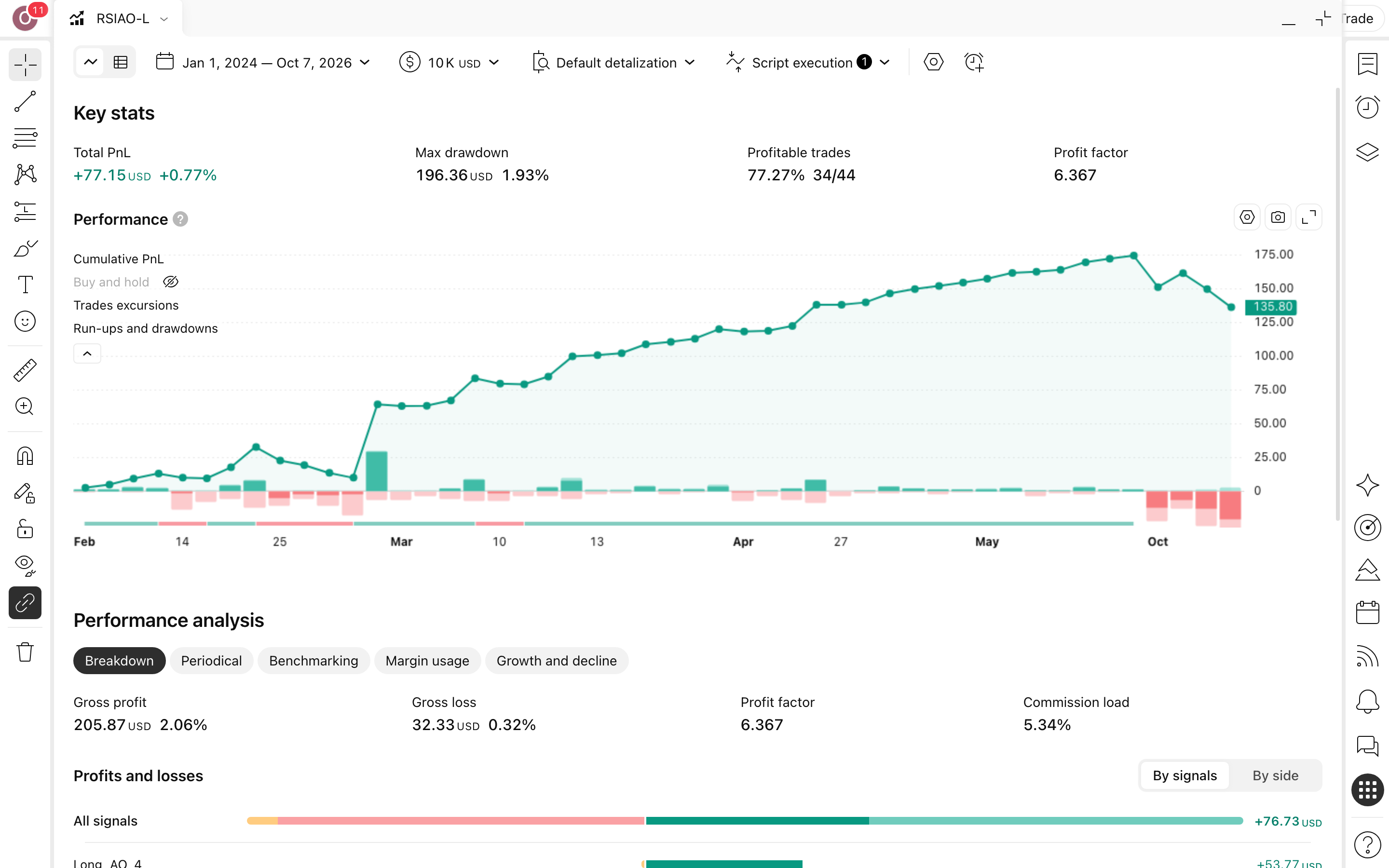Viewport: 1389px width, 868px height.
Task: Delete drawings with the trash icon
Action: click(25, 652)
